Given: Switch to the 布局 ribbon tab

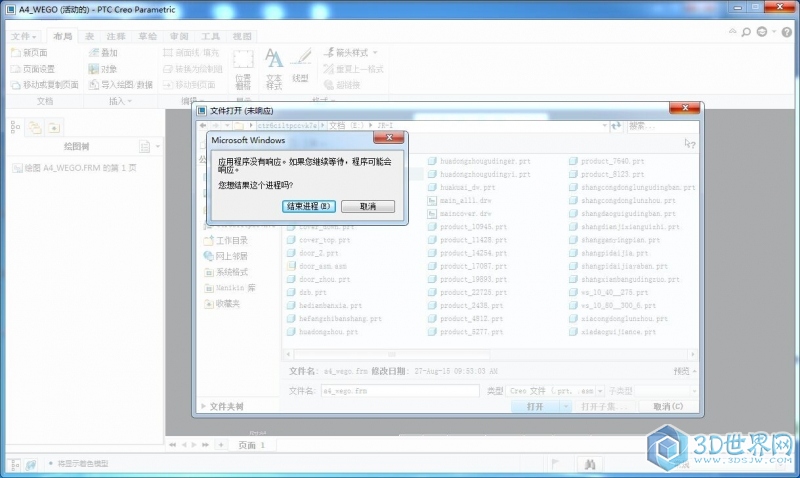Looking at the screenshot, I should (62, 36).
